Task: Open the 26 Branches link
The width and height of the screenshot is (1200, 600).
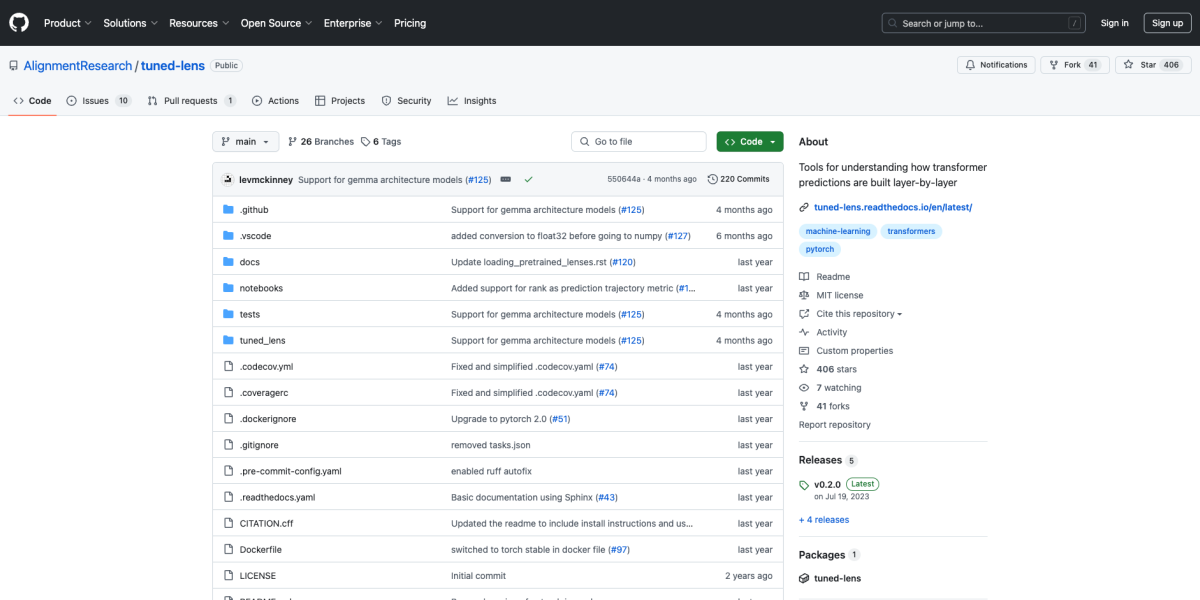Action: (x=320, y=142)
